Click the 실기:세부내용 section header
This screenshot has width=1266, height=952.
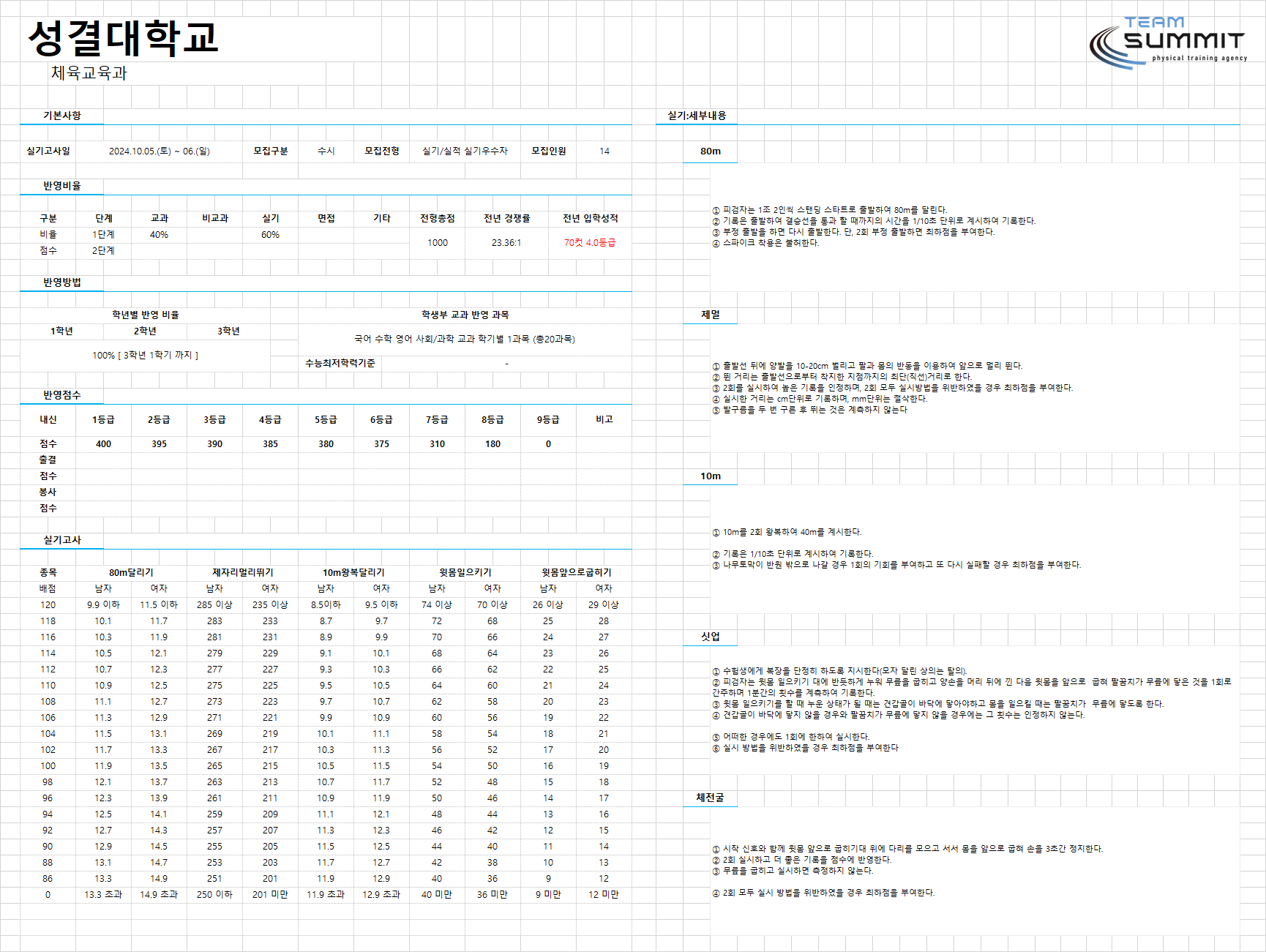[697, 116]
